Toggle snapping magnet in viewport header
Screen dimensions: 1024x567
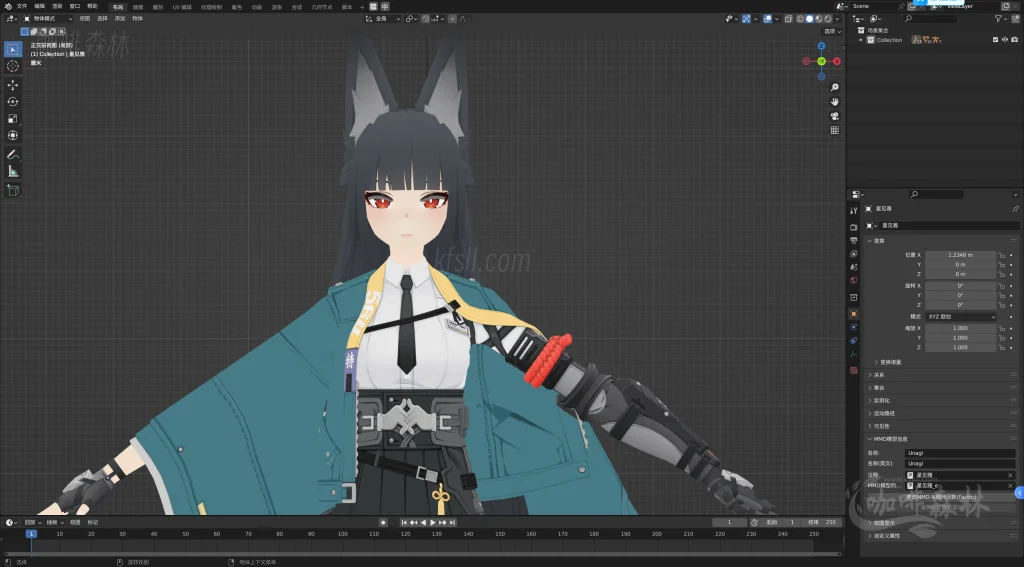tap(426, 19)
